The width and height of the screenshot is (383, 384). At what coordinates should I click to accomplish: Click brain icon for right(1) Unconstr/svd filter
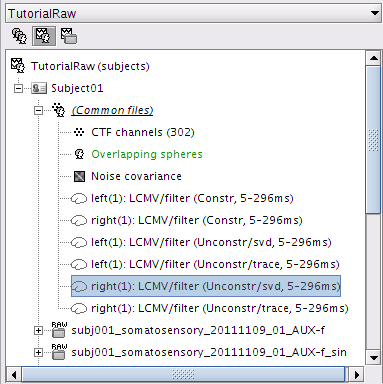point(79,286)
